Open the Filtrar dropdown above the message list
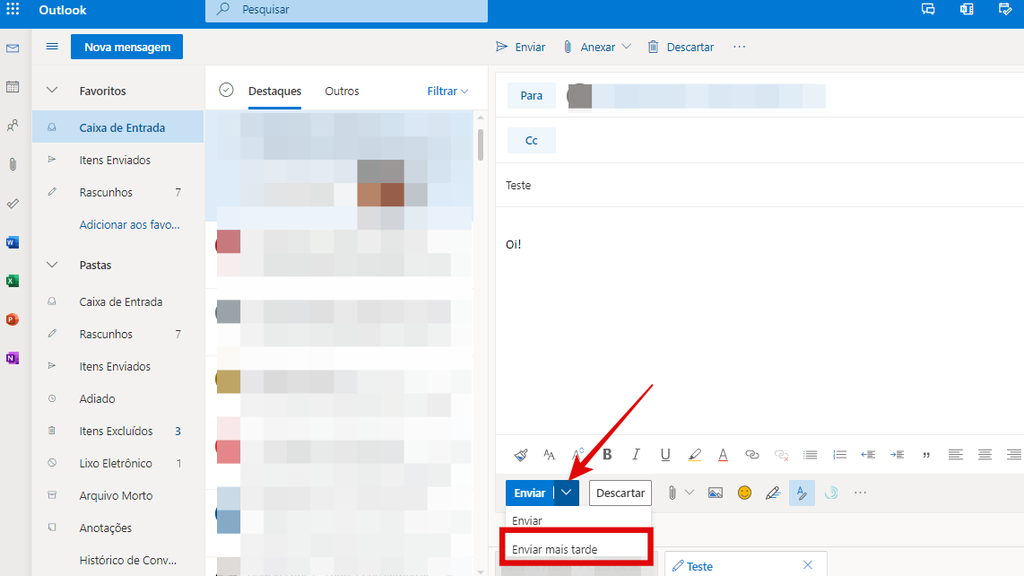Screen dimensions: 1024x576 [x=447, y=91]
